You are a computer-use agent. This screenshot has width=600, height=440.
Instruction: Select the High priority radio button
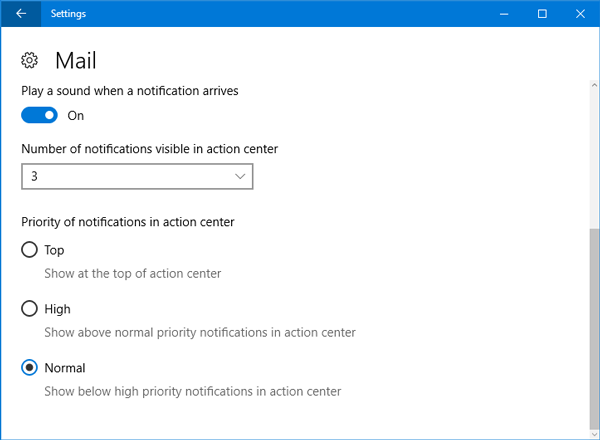(29, 309)
